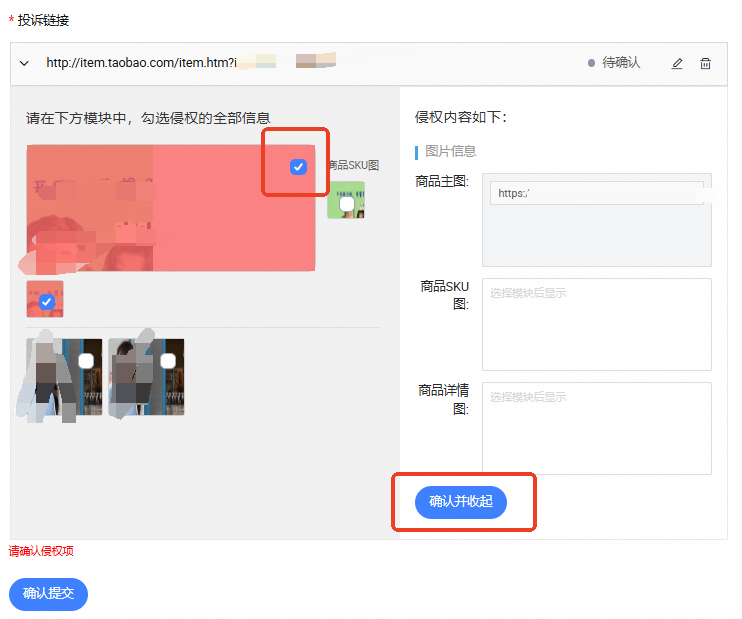Check the second product detail image checkbox
The width and height of the screenshot is (742, 619).
[168, 361]
